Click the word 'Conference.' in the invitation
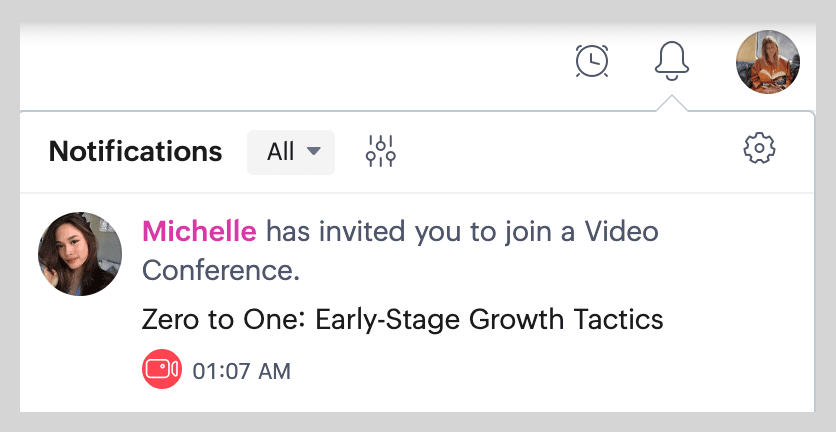The height and width of the screenshot is (432, 836). pyautogui.click(x=221, y=270)
